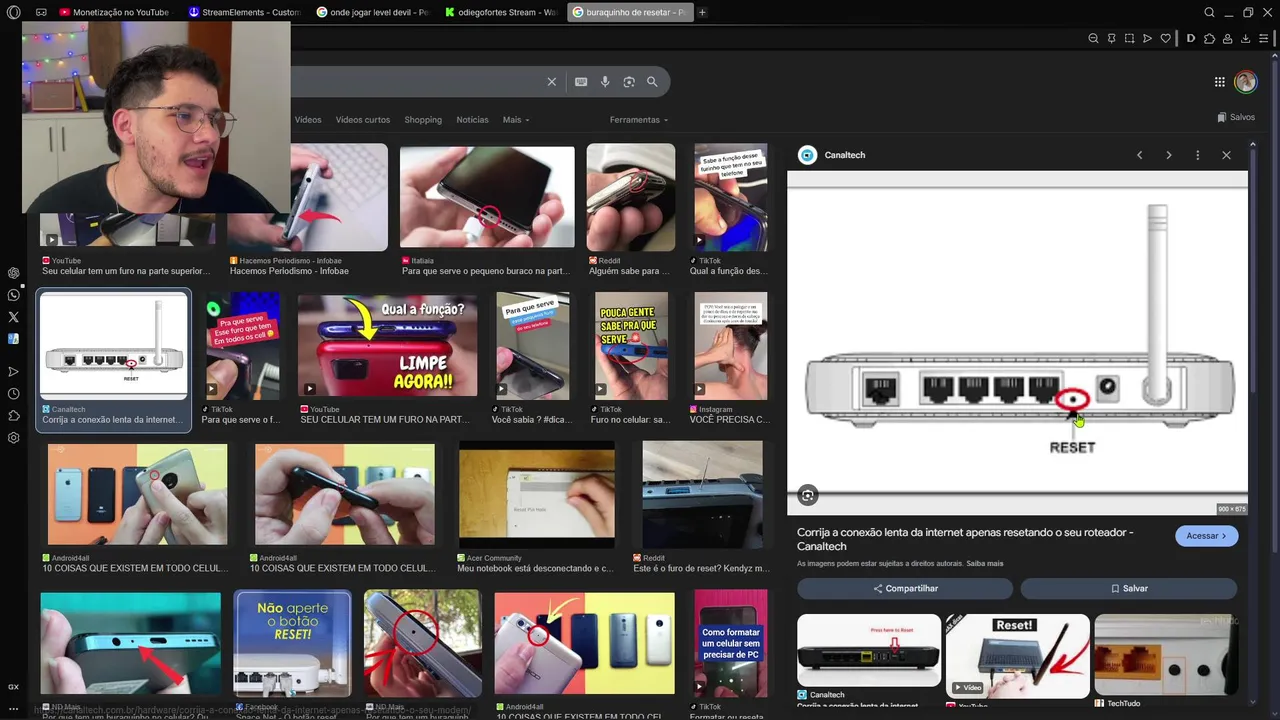Screen dimensions: 1280x720
Task: Open the on-screen keyboard in the search box
Action: point(581,82)
